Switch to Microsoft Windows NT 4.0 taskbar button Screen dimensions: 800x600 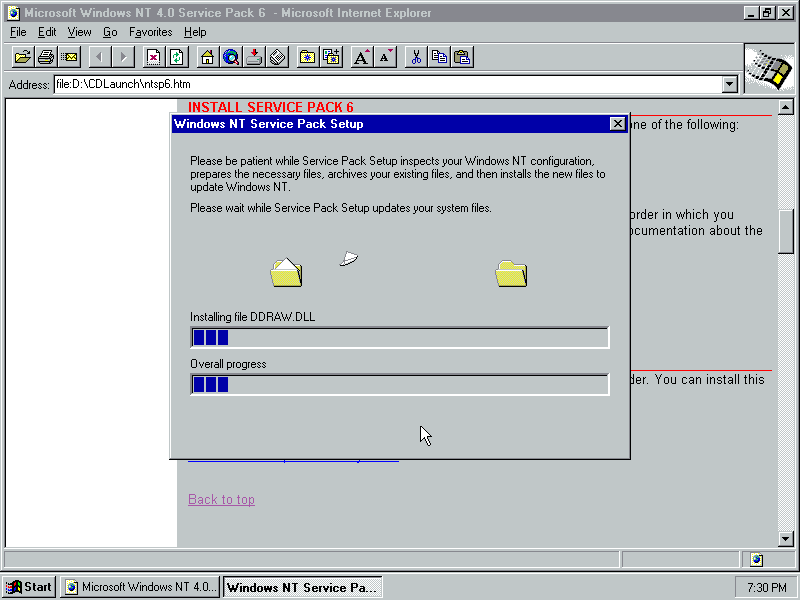[x=139, y=587]
